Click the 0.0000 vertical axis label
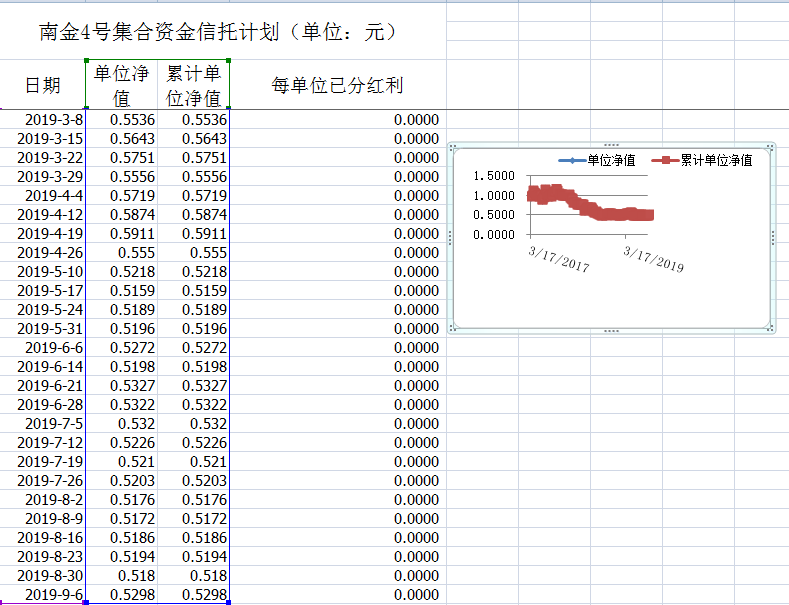The image size is (789, 605). coord(494,235)
